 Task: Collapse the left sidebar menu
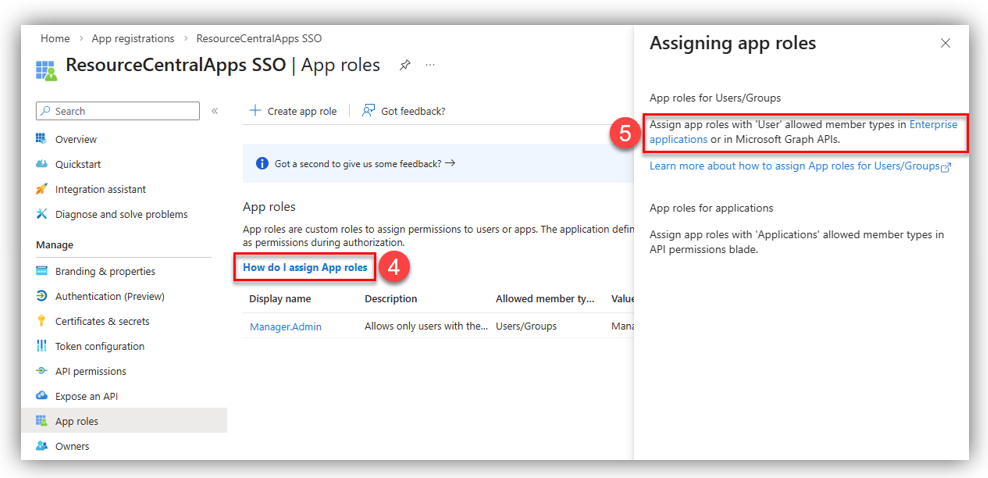[x=215, y=111]
